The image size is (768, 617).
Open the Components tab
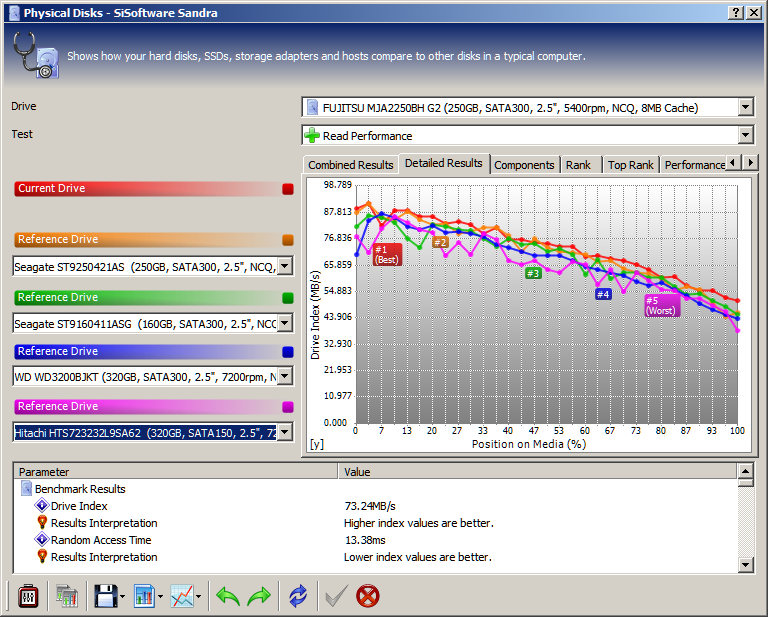tap(524, 165)
